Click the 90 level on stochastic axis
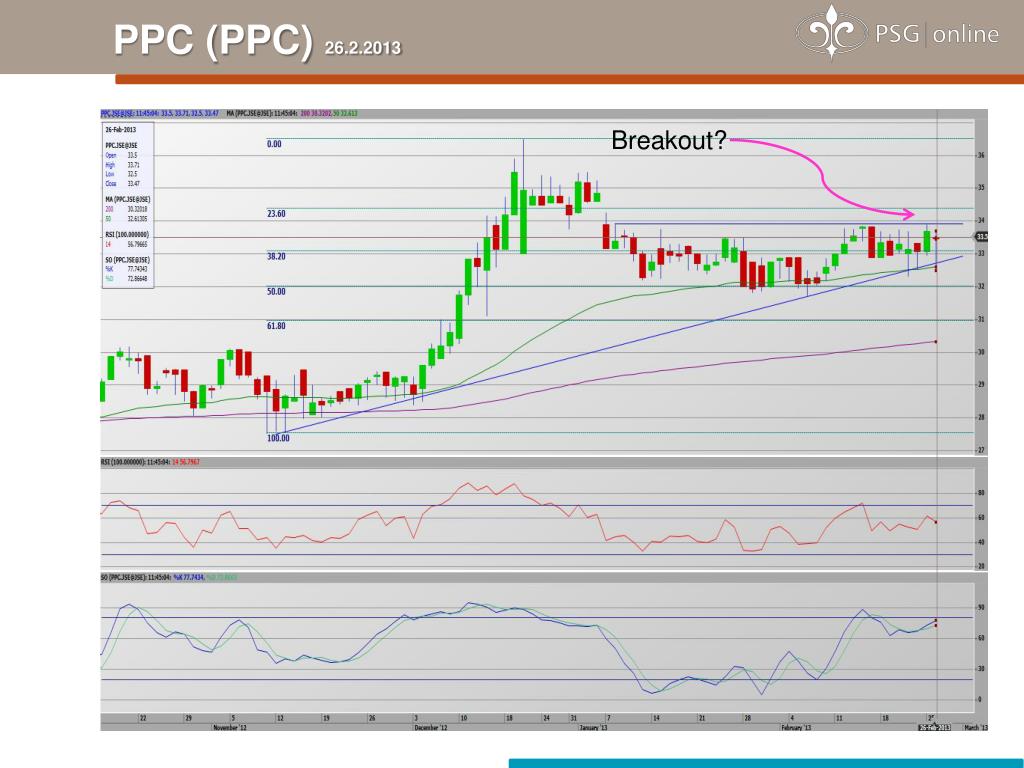Image resolution: width=1024 pixels, height=768 pixels. (x=981, y=607)
